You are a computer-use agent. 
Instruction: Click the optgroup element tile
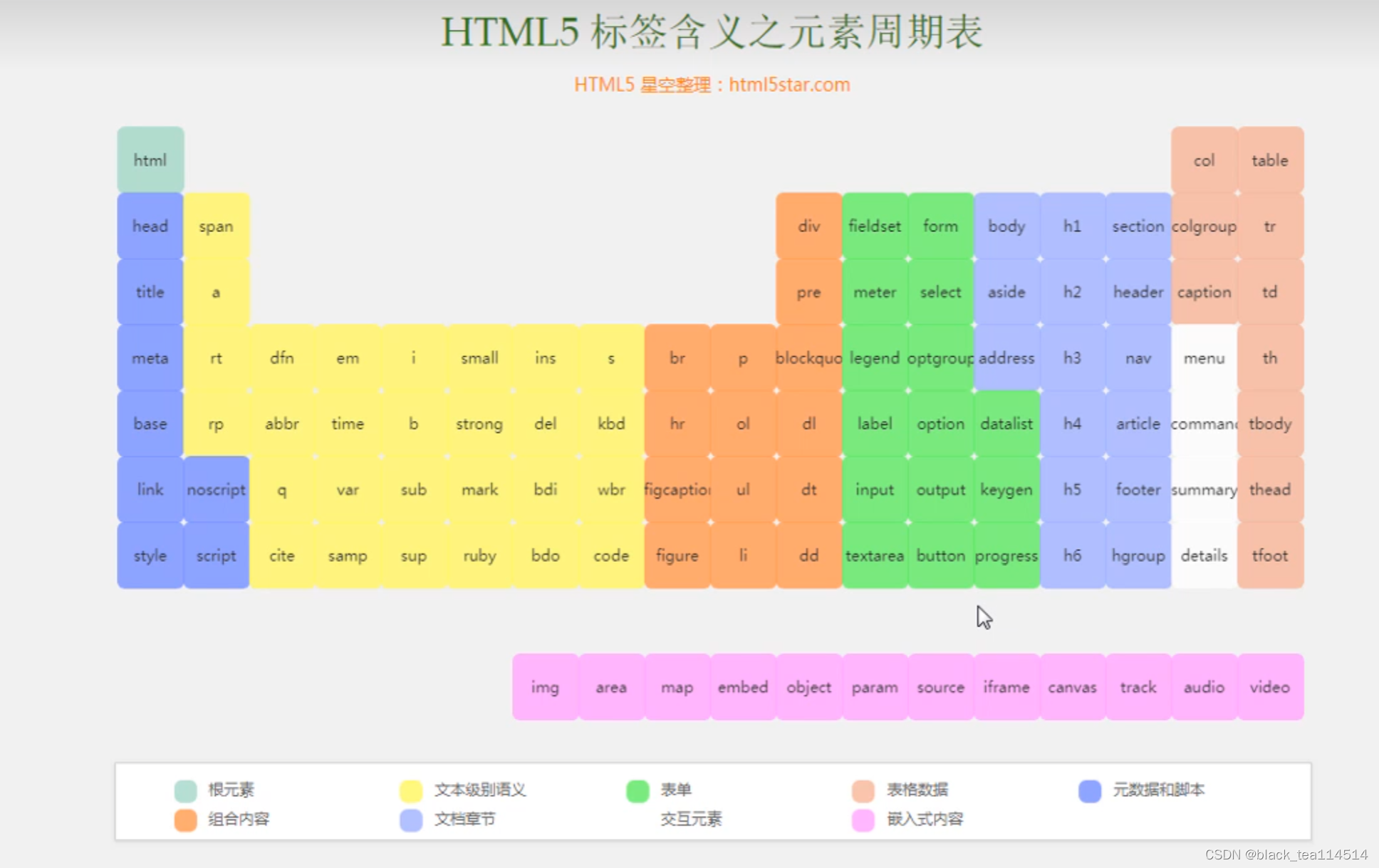click(940, 357)
